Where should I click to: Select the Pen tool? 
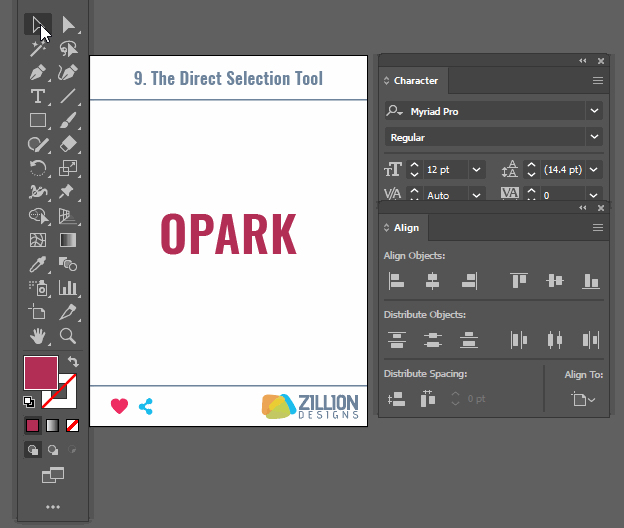click(x=38, y=73)
